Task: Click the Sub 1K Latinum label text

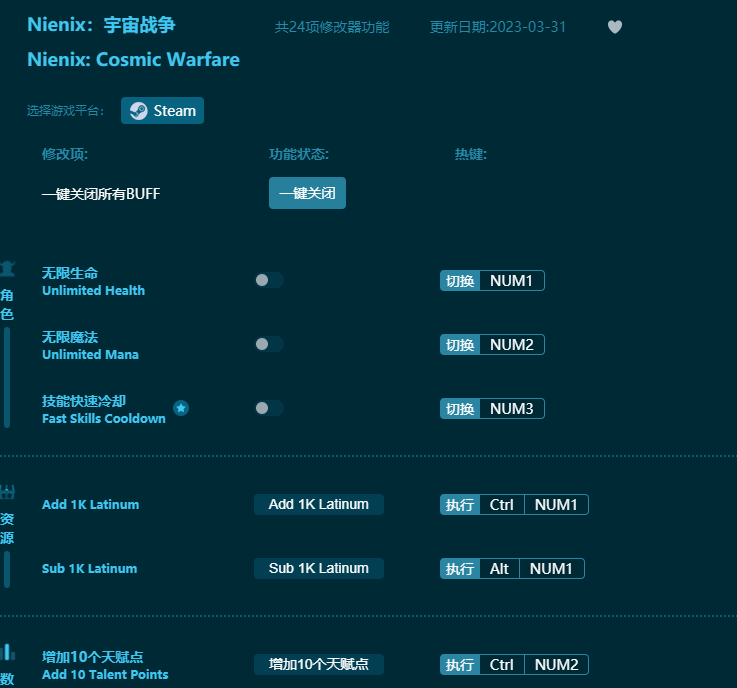Action: coord(89,568)
